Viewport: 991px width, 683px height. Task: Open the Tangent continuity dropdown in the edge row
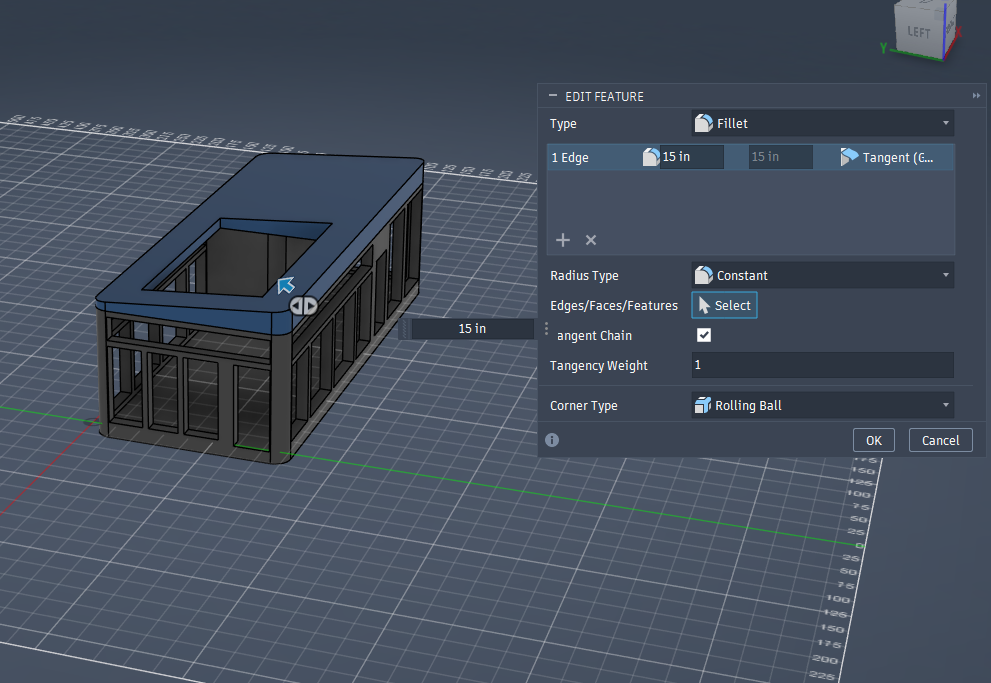tap(886, 157)
